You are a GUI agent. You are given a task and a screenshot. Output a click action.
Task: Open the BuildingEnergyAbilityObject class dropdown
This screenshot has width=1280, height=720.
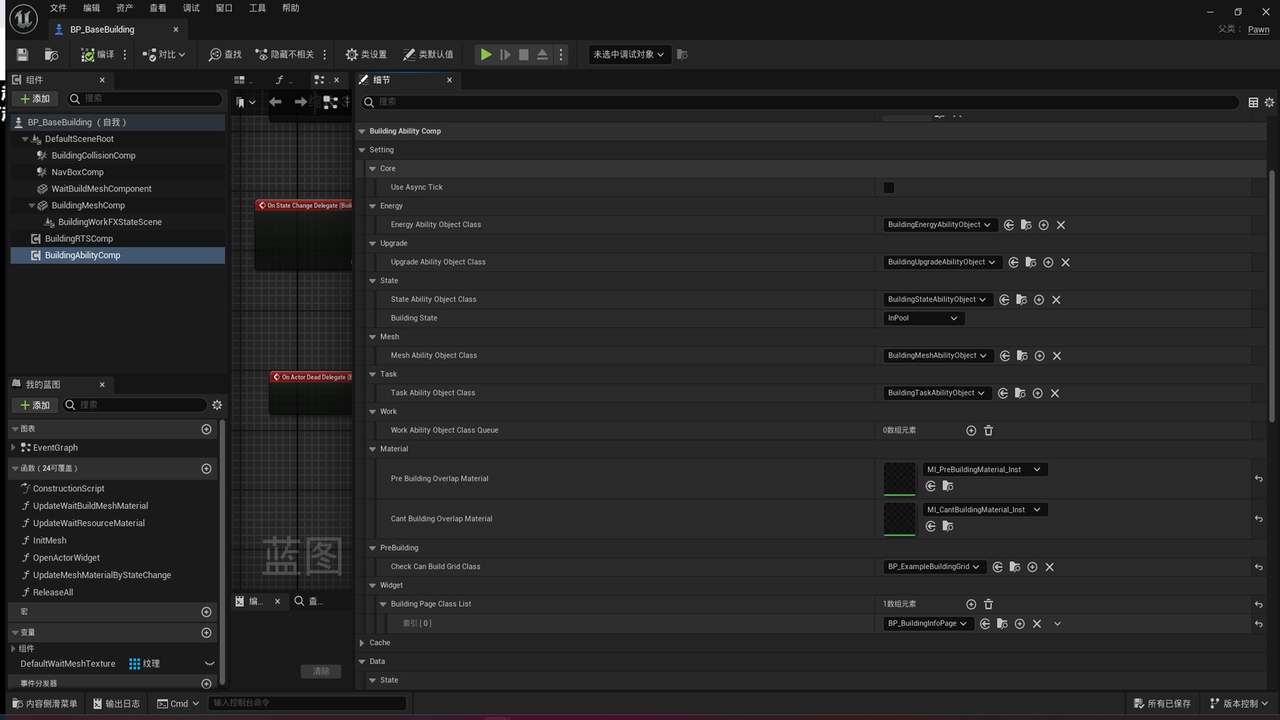tap(939, 225)
